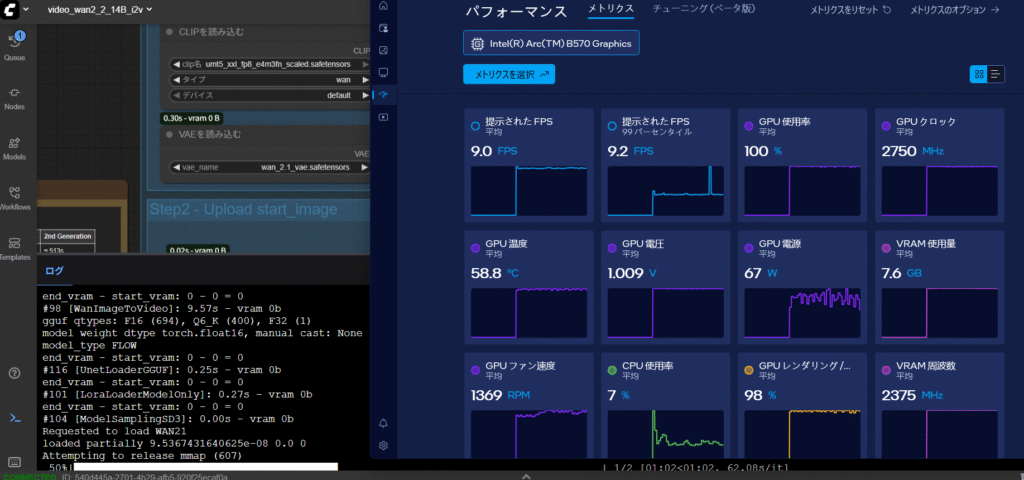Go to Home in Intel Graphics sidebar
The image size is (1024, 480).
(x=383, y=6)
